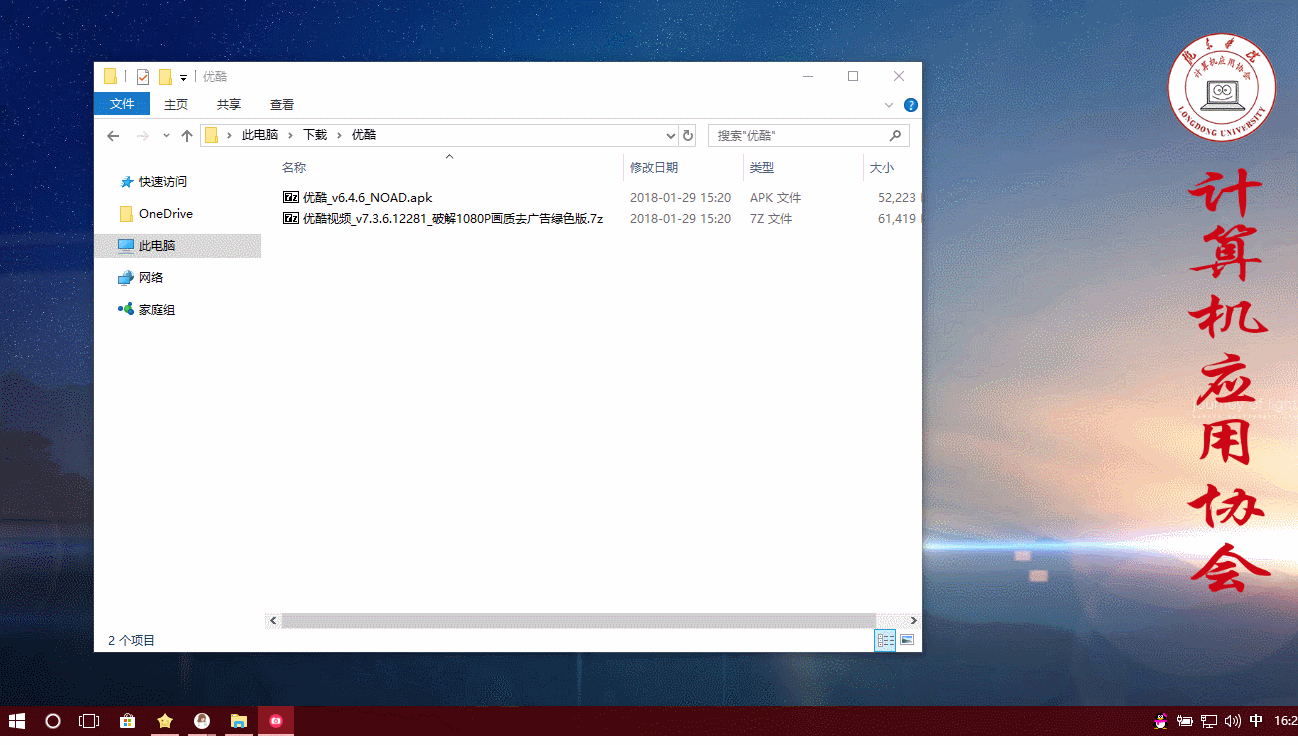Viewport: 1298px width, 745px height.
Task: Open Cortana search circle on taskbar
Action: [x=54, y=721]
